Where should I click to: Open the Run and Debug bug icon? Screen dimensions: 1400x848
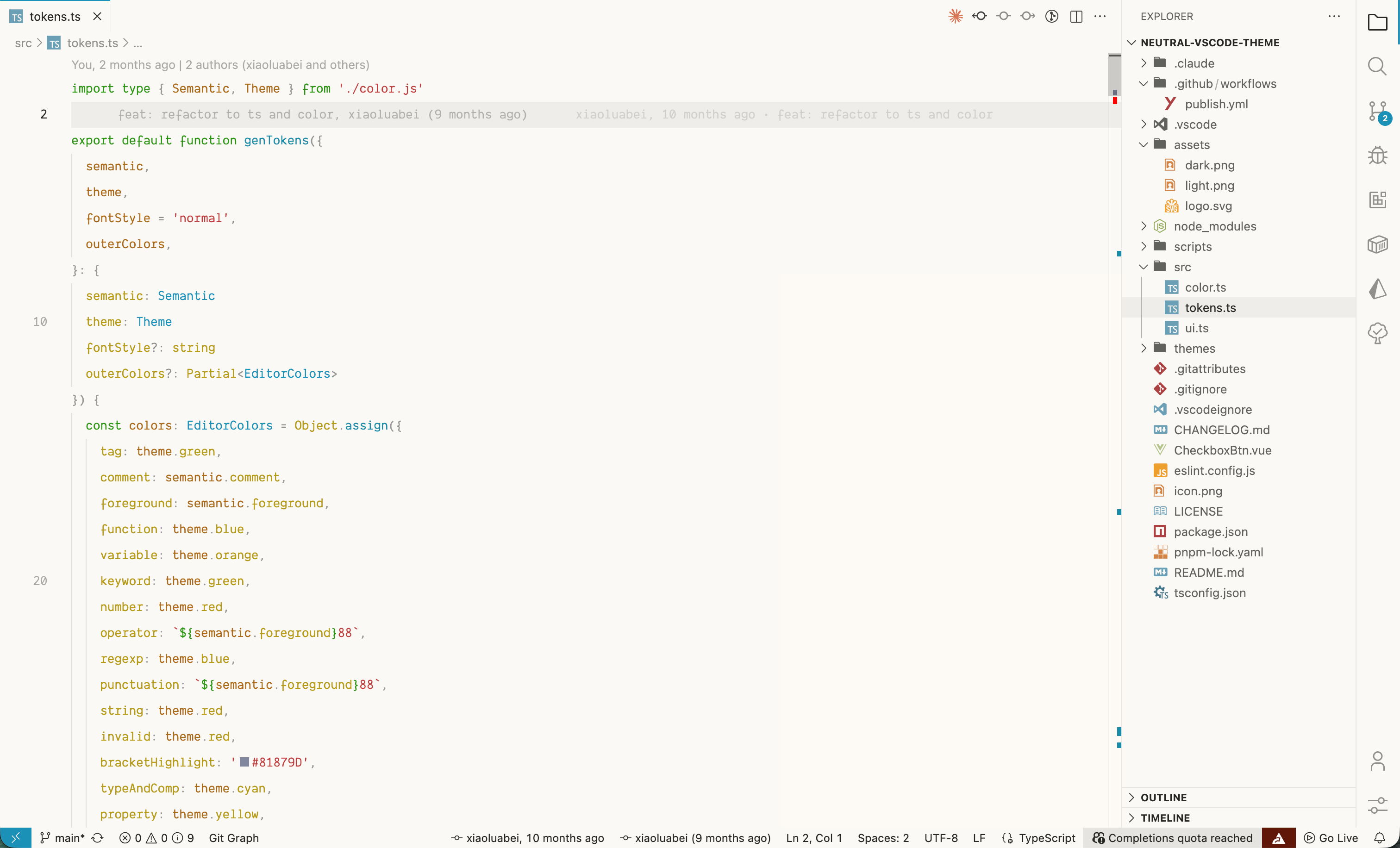[x=1377, y=155]
